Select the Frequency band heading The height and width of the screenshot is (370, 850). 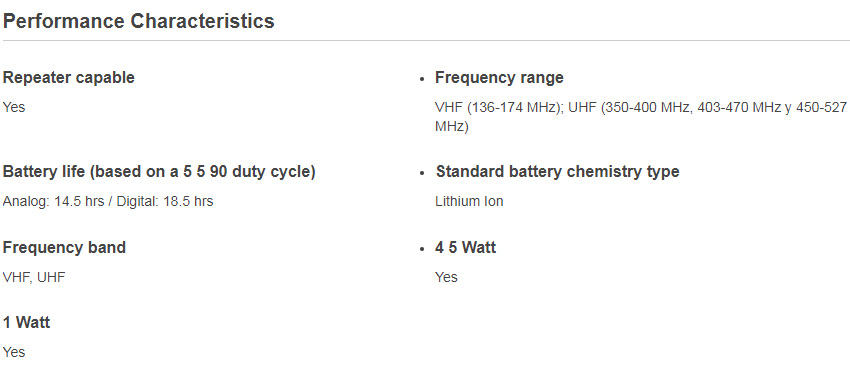[x=65, y=248]
